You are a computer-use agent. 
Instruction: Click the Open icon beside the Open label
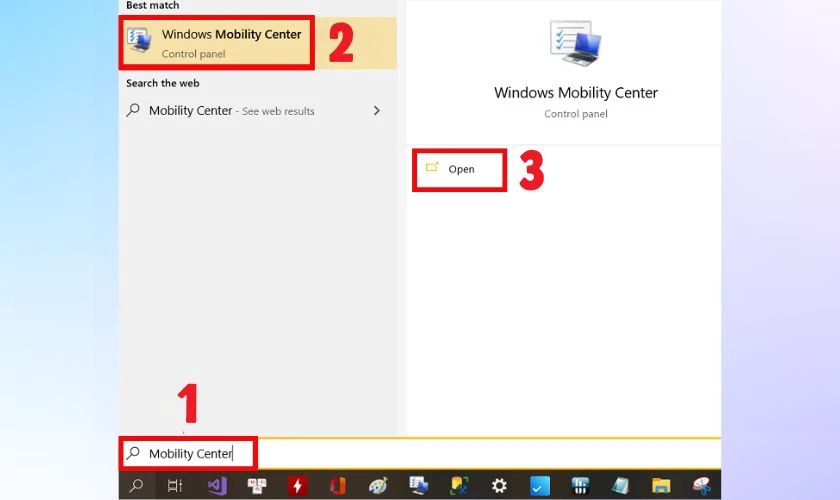432,168
